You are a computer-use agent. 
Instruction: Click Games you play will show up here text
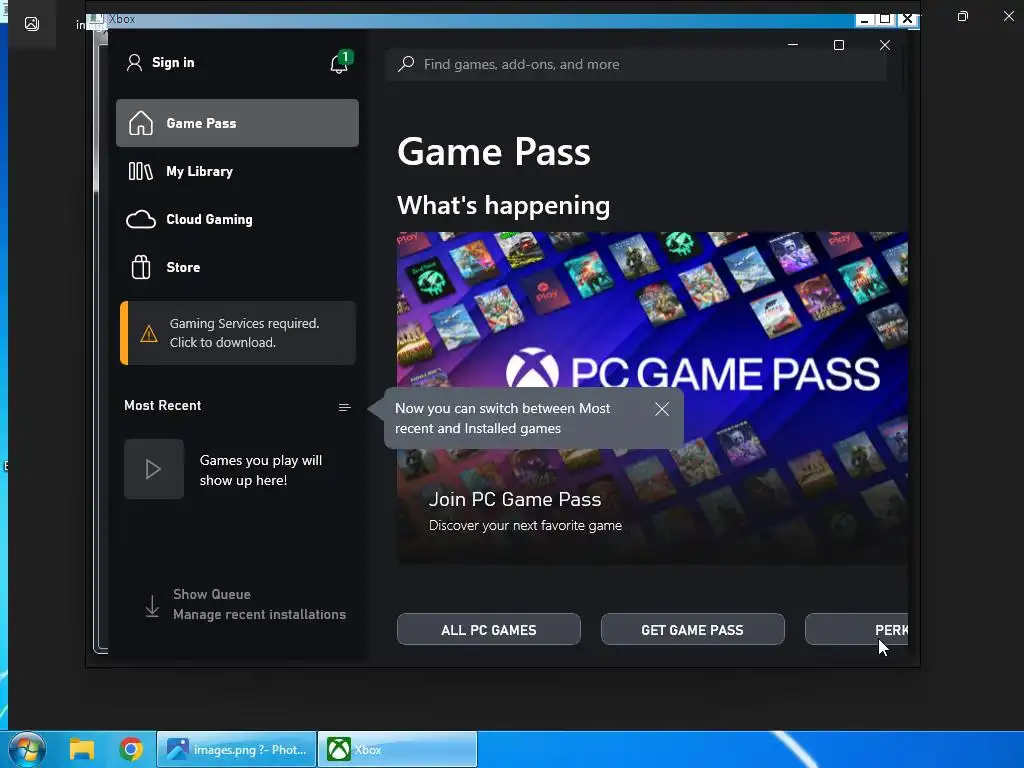click(x=261, y=470)
